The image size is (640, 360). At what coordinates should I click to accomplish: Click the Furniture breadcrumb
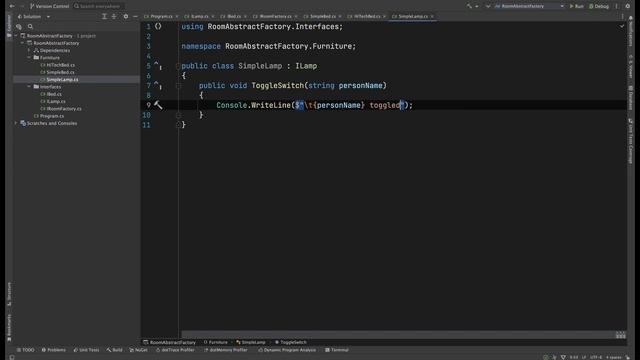[x=216, y=342]
